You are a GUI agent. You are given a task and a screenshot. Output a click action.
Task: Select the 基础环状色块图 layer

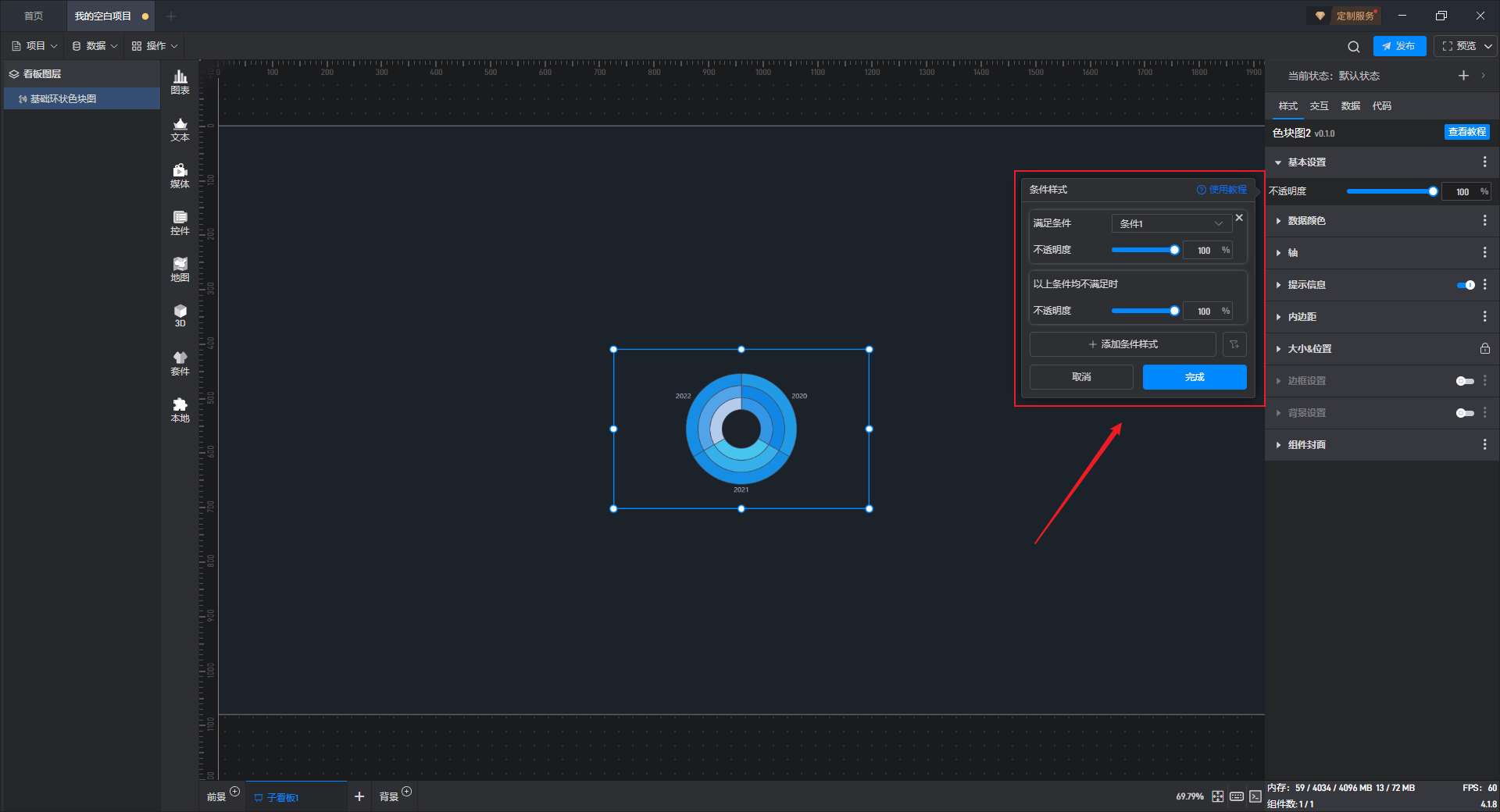63,99
